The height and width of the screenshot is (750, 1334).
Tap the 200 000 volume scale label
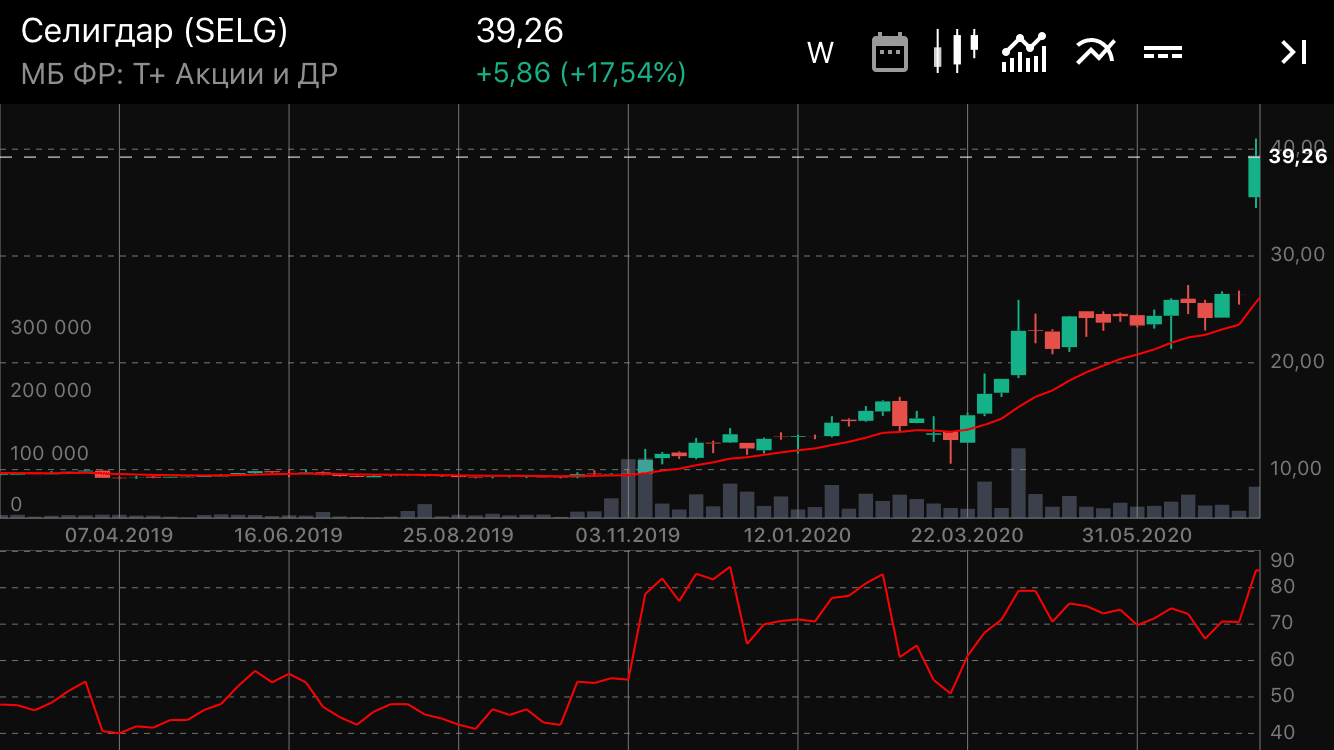click(x=51, y=391)
